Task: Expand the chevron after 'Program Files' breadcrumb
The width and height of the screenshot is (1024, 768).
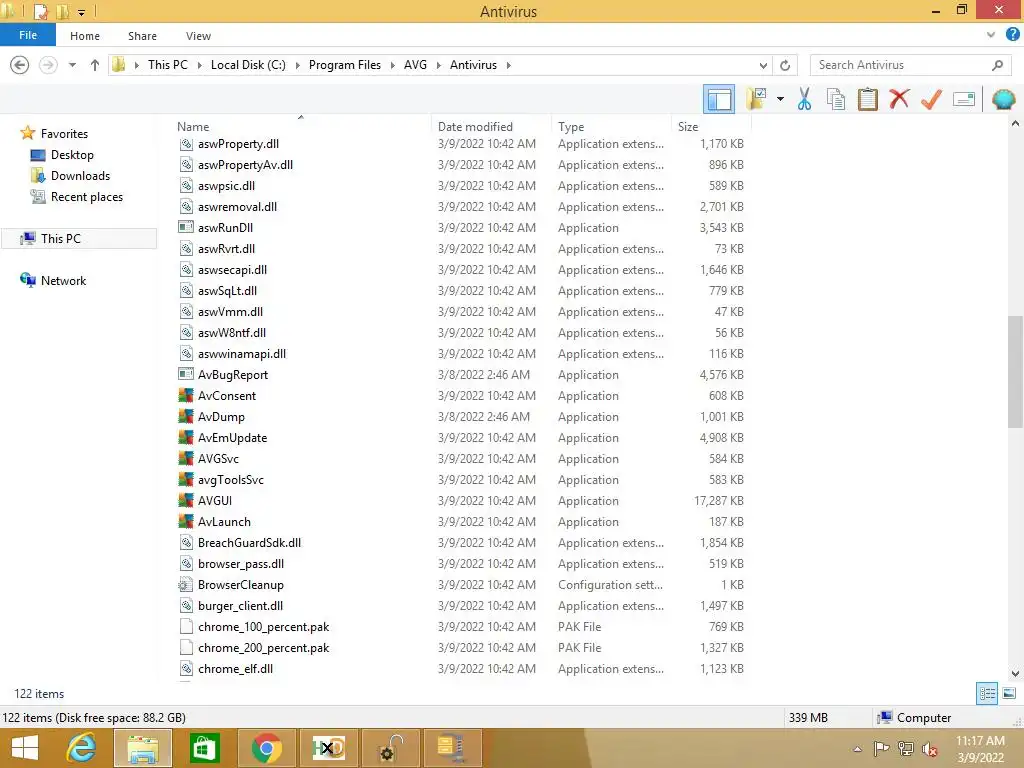Action: 392,65
